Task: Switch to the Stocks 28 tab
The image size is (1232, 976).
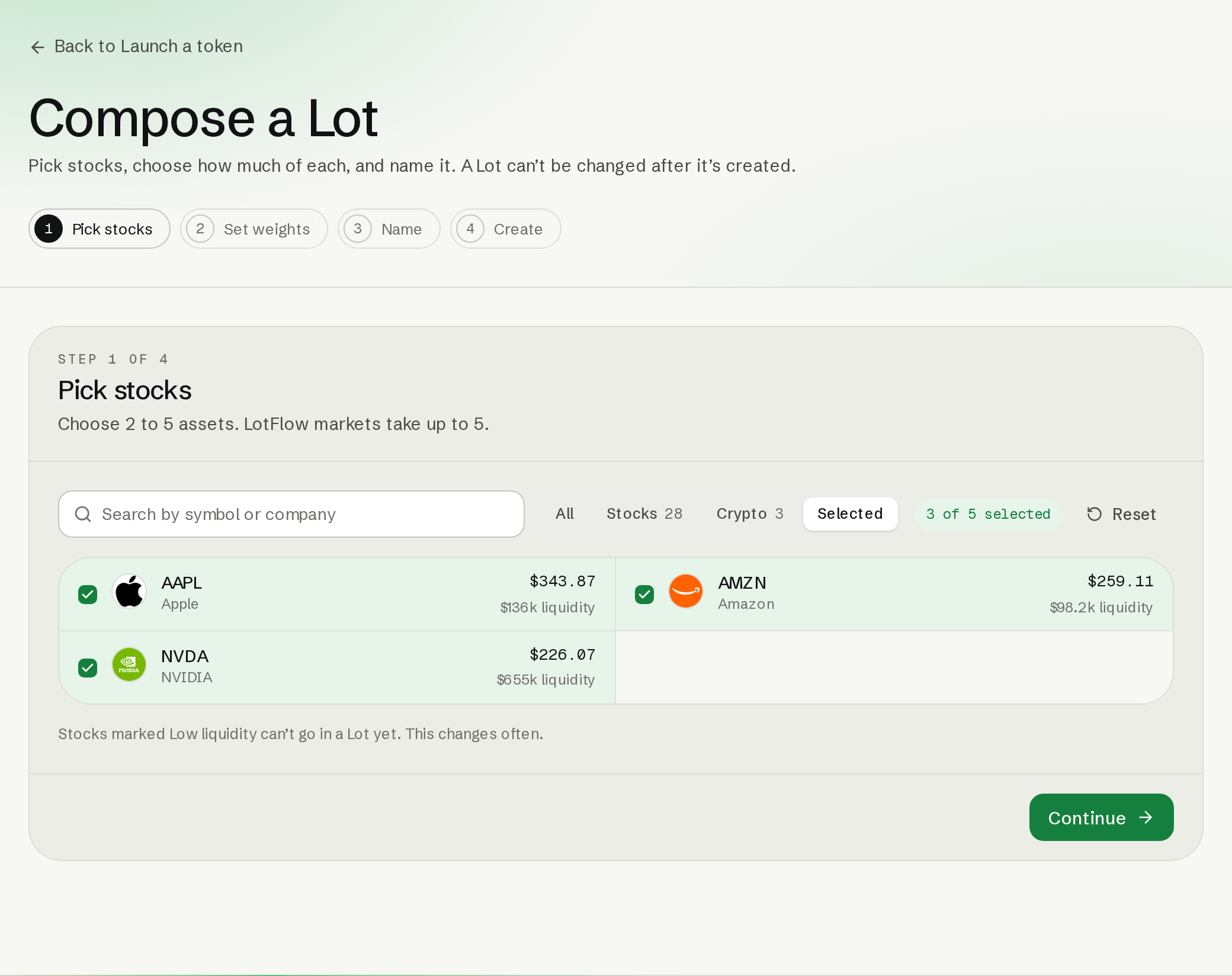Action: click(644, 513)
